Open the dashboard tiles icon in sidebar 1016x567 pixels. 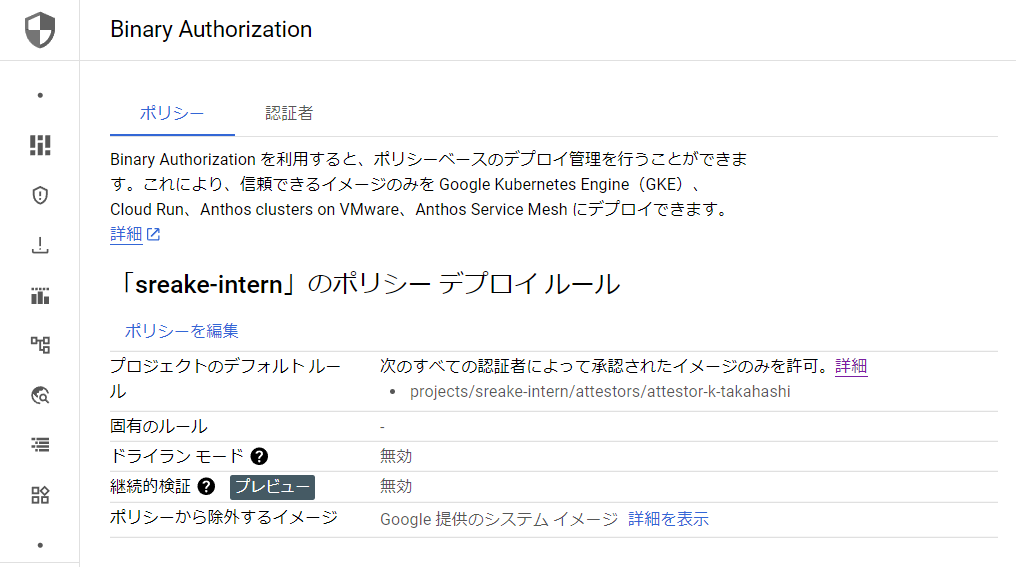(40, 145)
